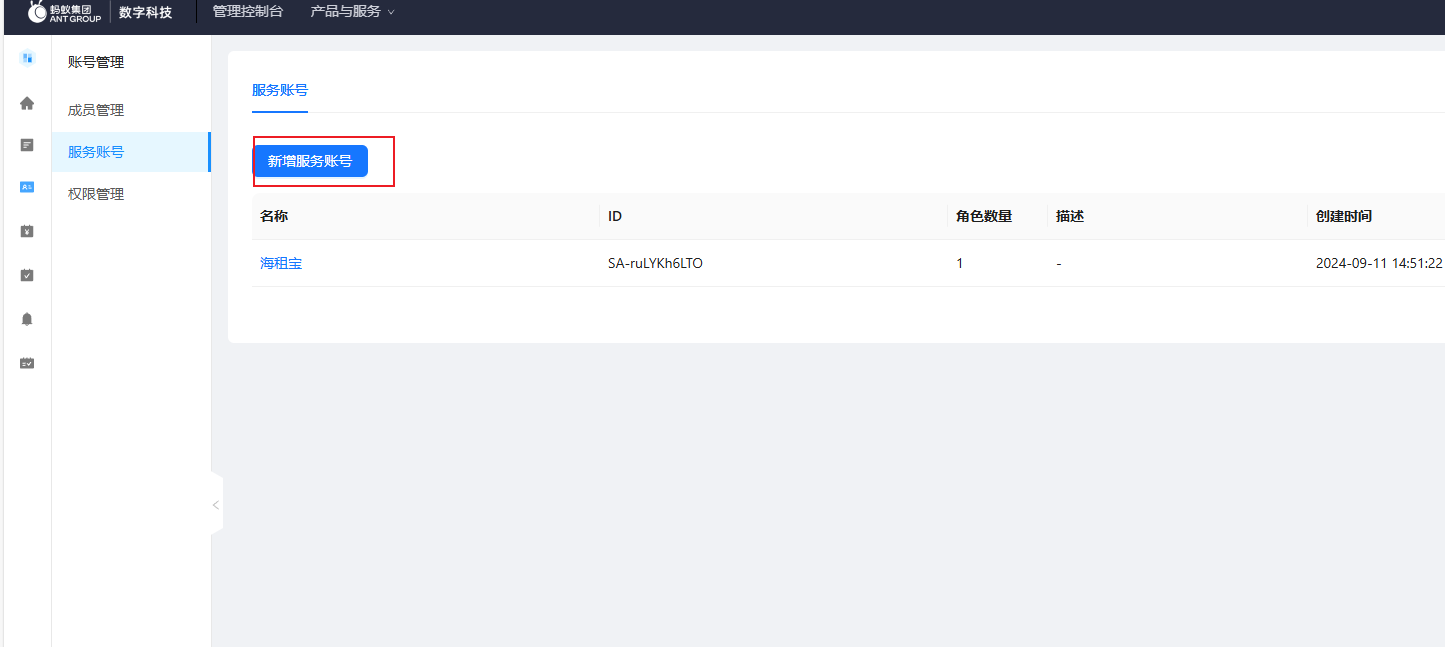Collapse the side menu with arrow handle
The image size is (1445, 647).
[216, 505]
